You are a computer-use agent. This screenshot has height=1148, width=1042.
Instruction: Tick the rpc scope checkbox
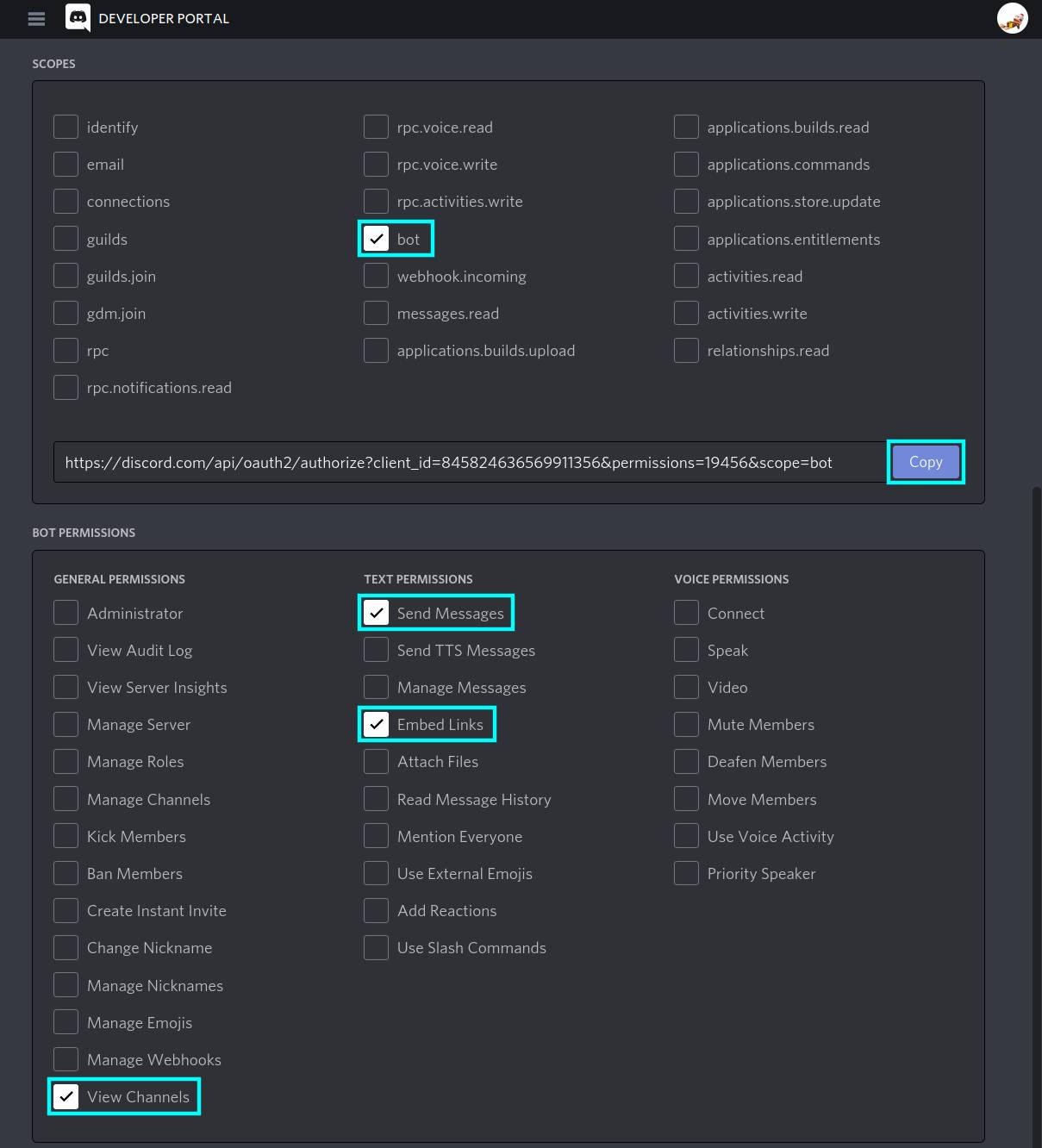point(66,350)
